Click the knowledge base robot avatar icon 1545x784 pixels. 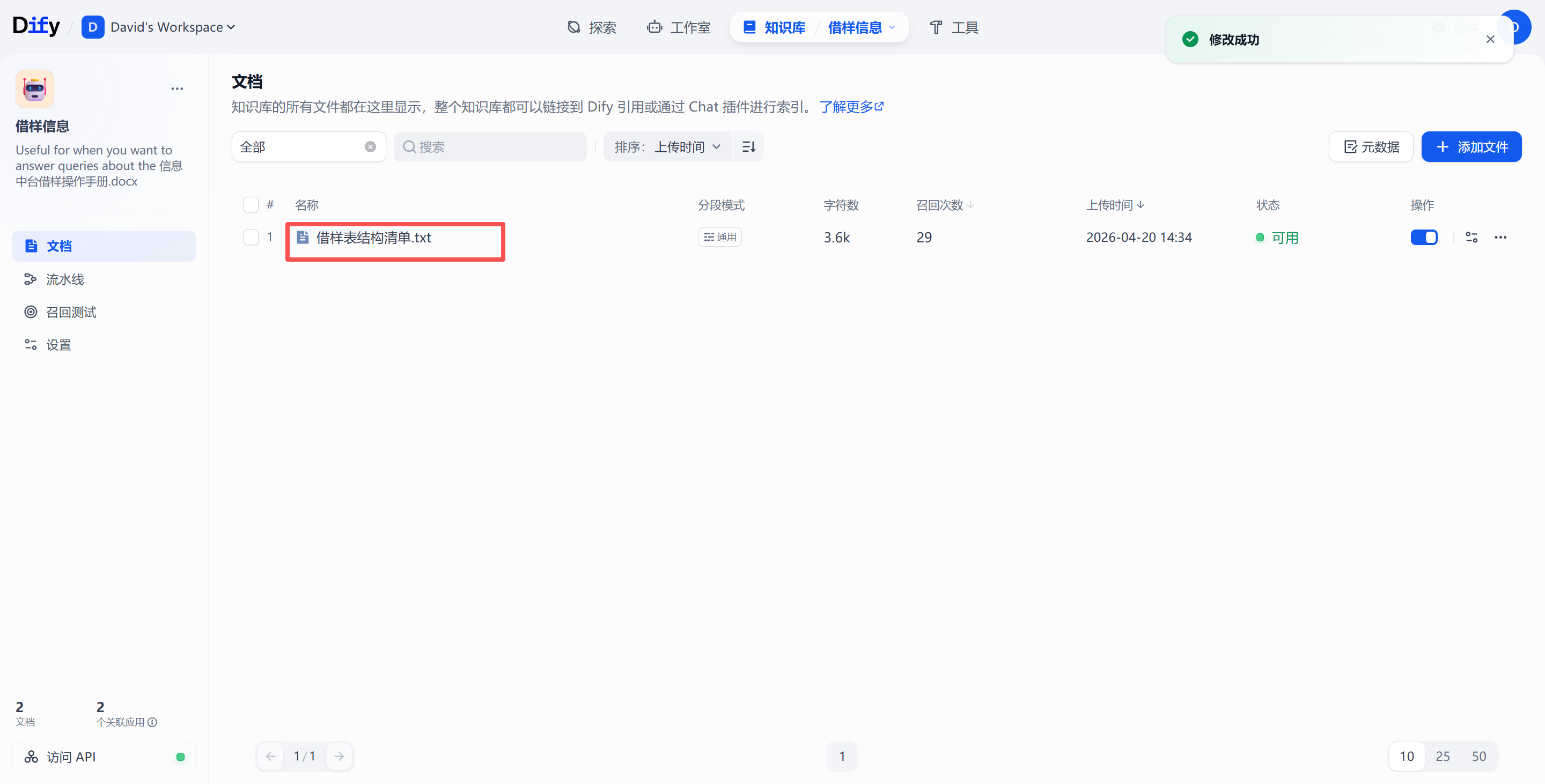[x=35, y=88]
